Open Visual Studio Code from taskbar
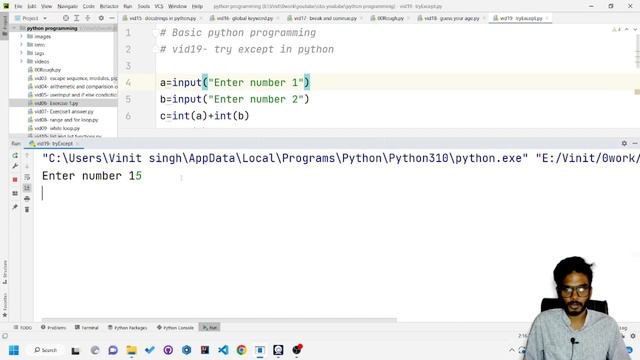 pos(223,350)
